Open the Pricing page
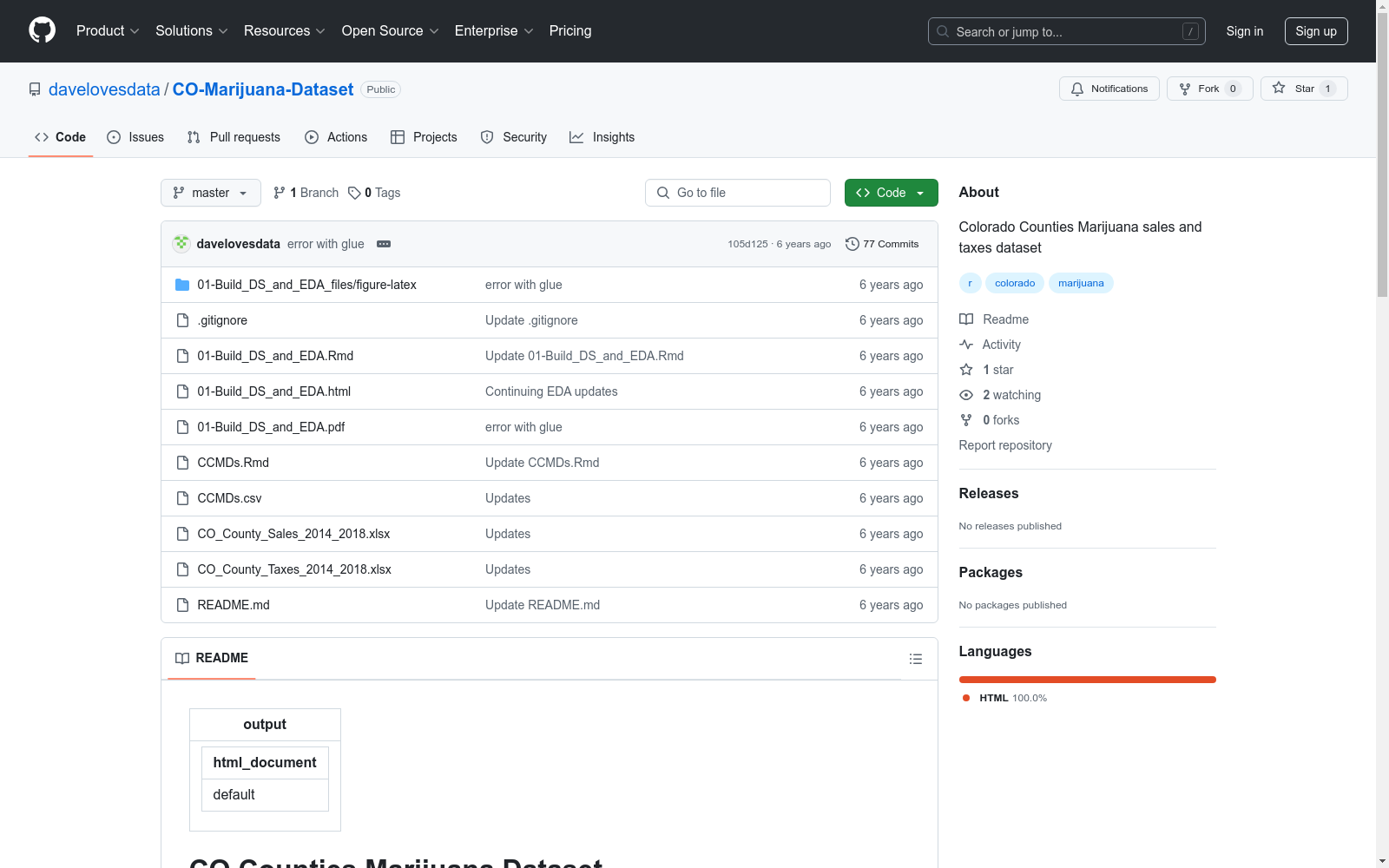Image resolution: width=1389 pixels, height=868 pixels. tap(570, 31)
